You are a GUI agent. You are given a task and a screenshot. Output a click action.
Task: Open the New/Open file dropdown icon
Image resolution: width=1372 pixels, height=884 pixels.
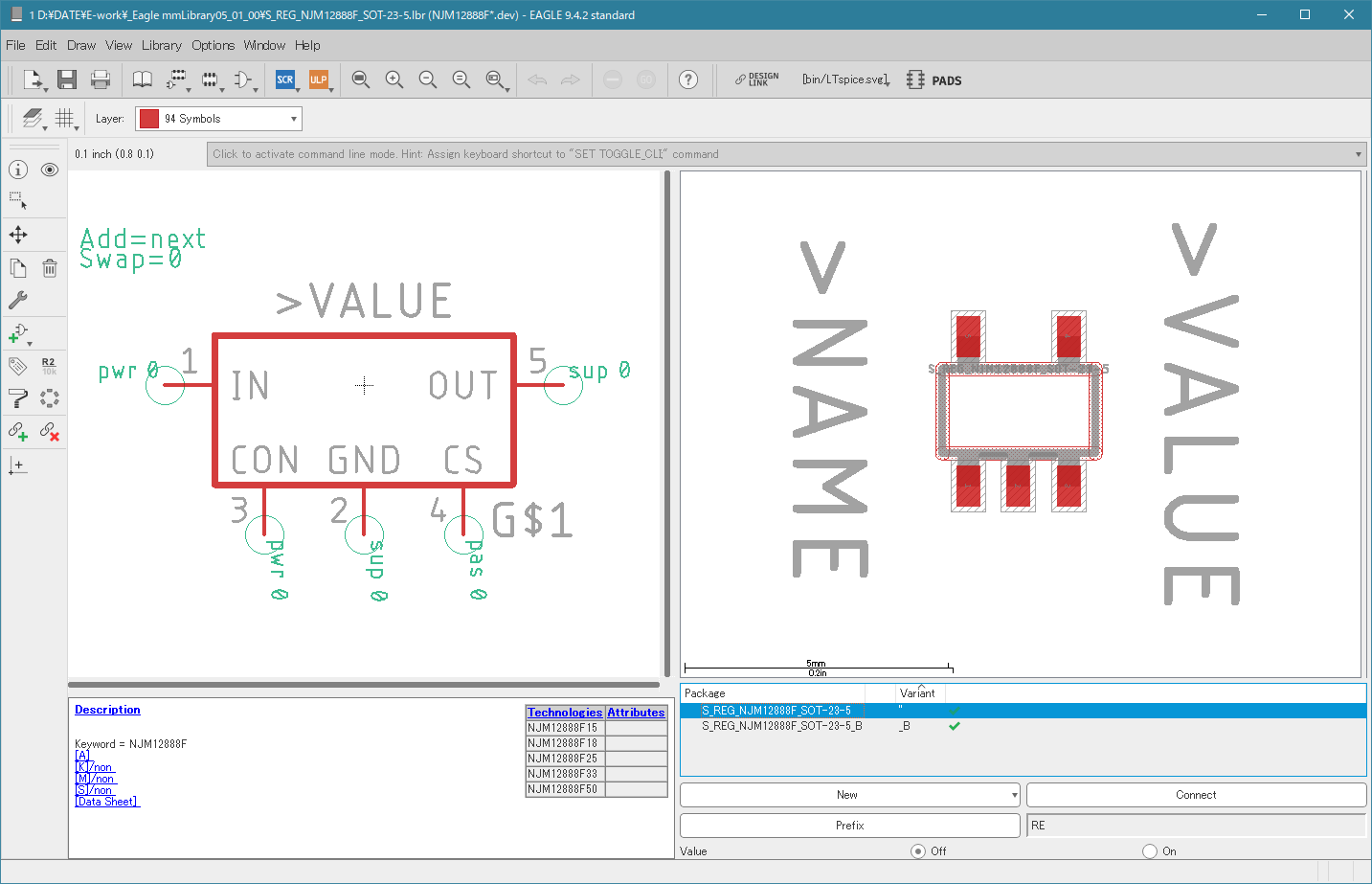tap(34, 79)
